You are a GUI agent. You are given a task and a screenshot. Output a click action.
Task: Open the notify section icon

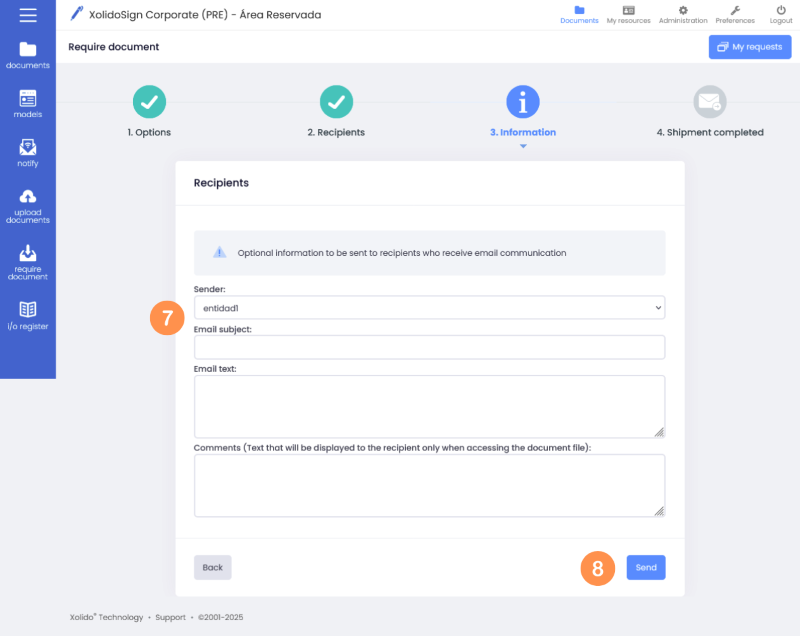28,148
